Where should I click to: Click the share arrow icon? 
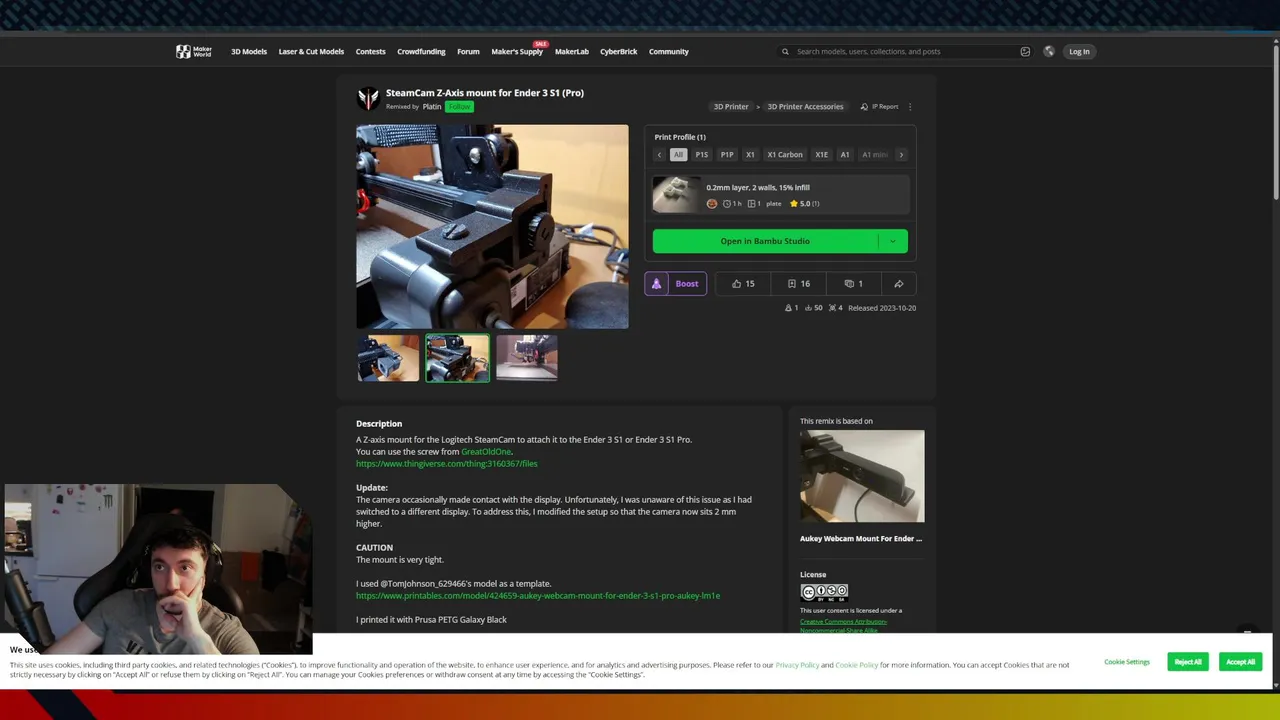[x=898, y=284]
